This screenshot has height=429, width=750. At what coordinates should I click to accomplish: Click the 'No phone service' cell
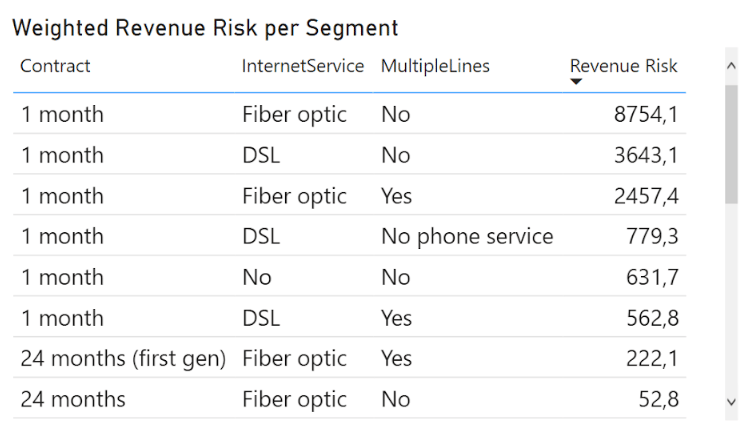(x=466, y=236)
